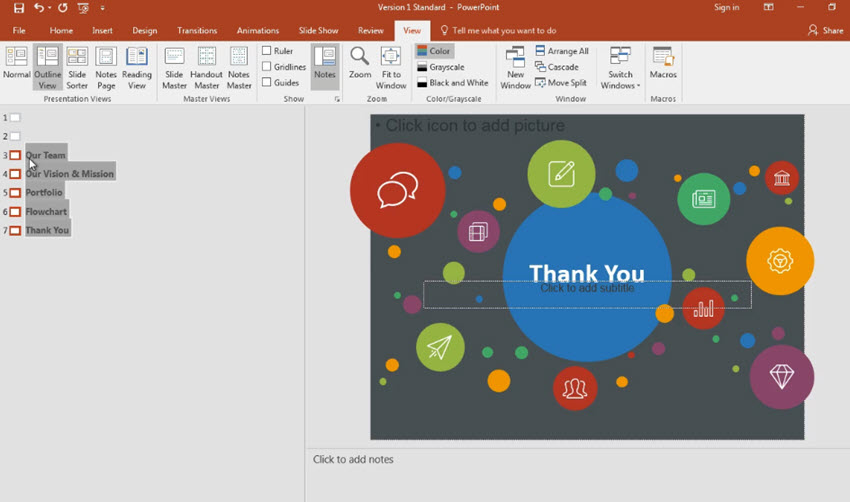Open Slide Master view
This screenshot has height=502, width=850.
(x=174, y=67)
